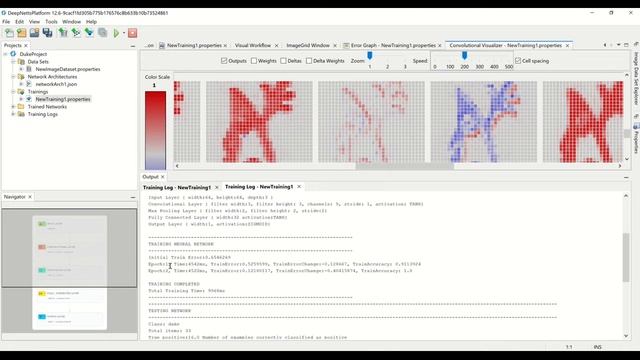Click the Network Architectures folder icon
This screenshot has width=640, height=360.
click(x=21, y=77)
